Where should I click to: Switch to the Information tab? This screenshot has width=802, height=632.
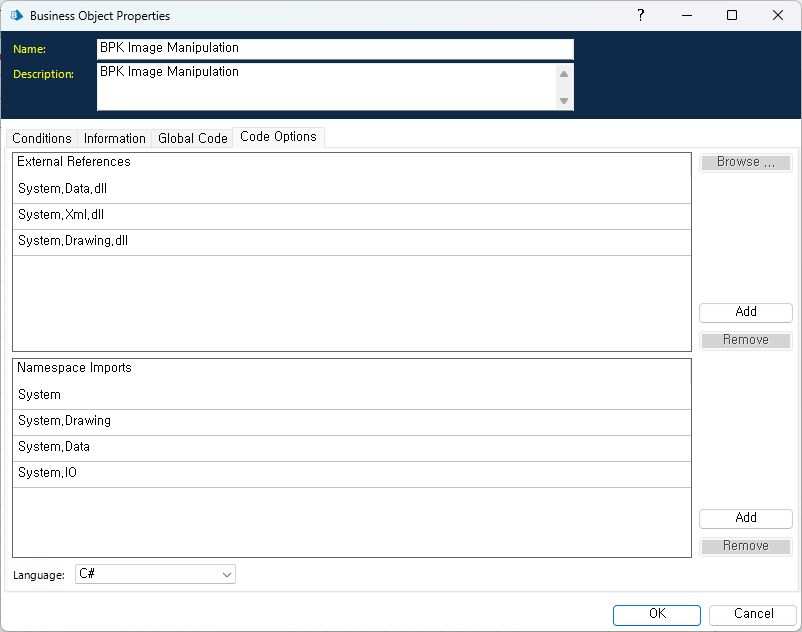115,139
